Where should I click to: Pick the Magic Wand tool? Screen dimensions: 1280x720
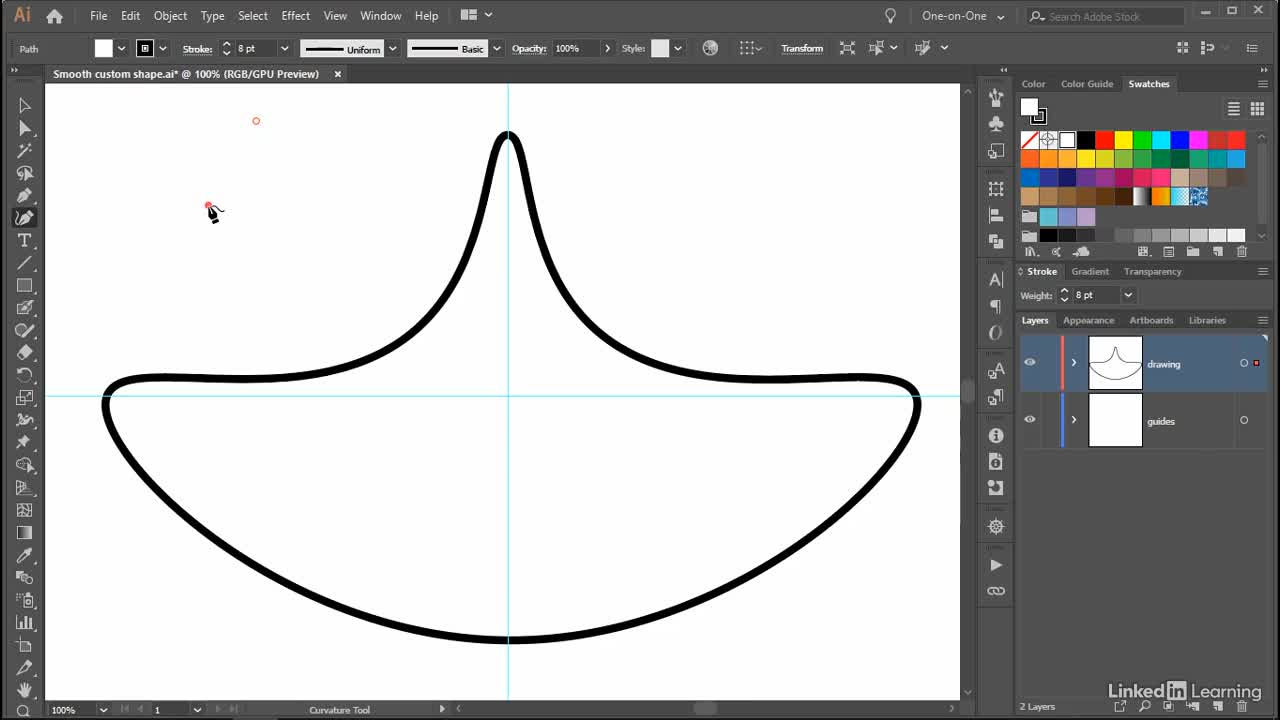[x=24, y=151]
